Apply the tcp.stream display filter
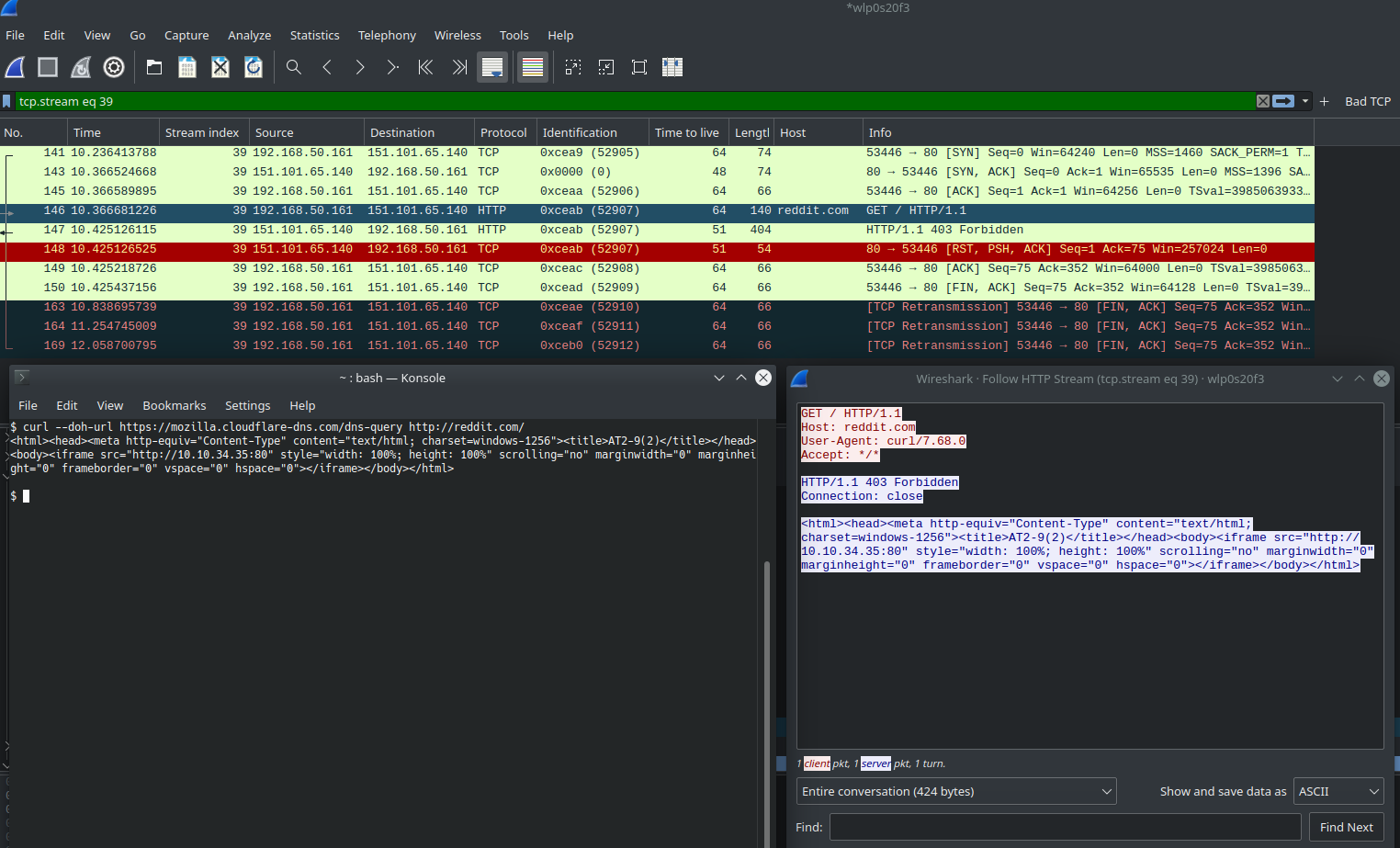 point(1283,101)
